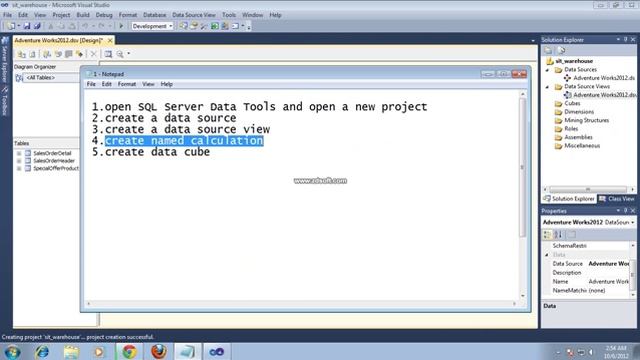The height and width of the screenshot is (360, 640).
Task: Open the Database menu
Action: click(x=154, y=15)
